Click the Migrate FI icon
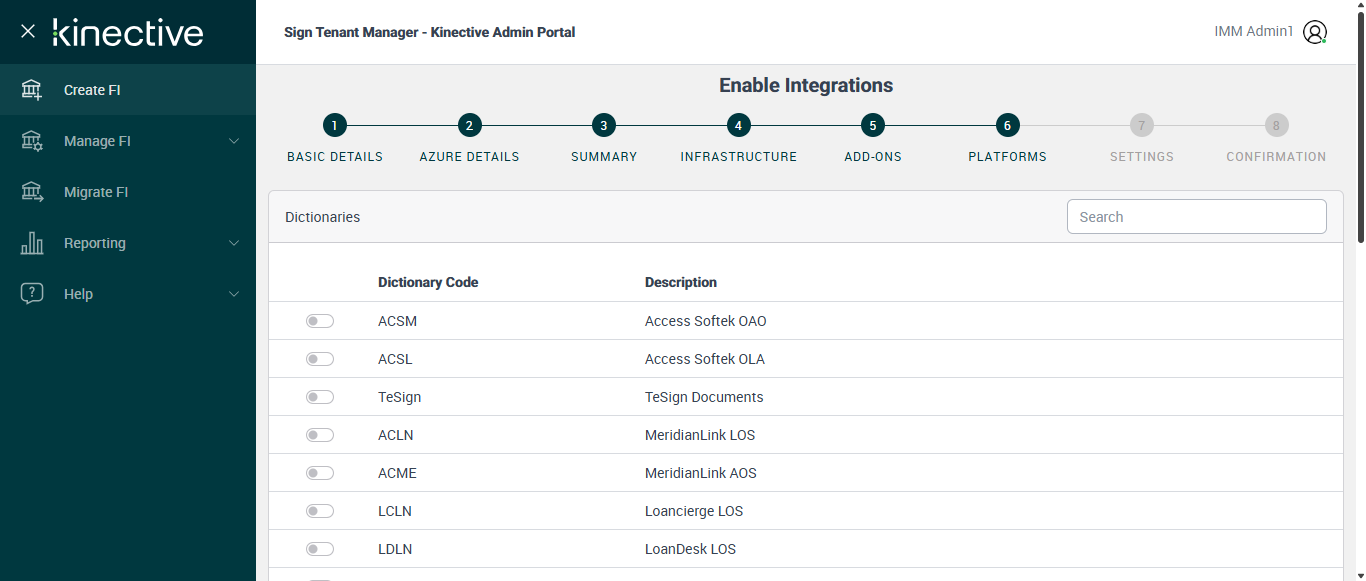This screenshot has width=1366, height=581. pyautogui.click(x=32, y=192)
